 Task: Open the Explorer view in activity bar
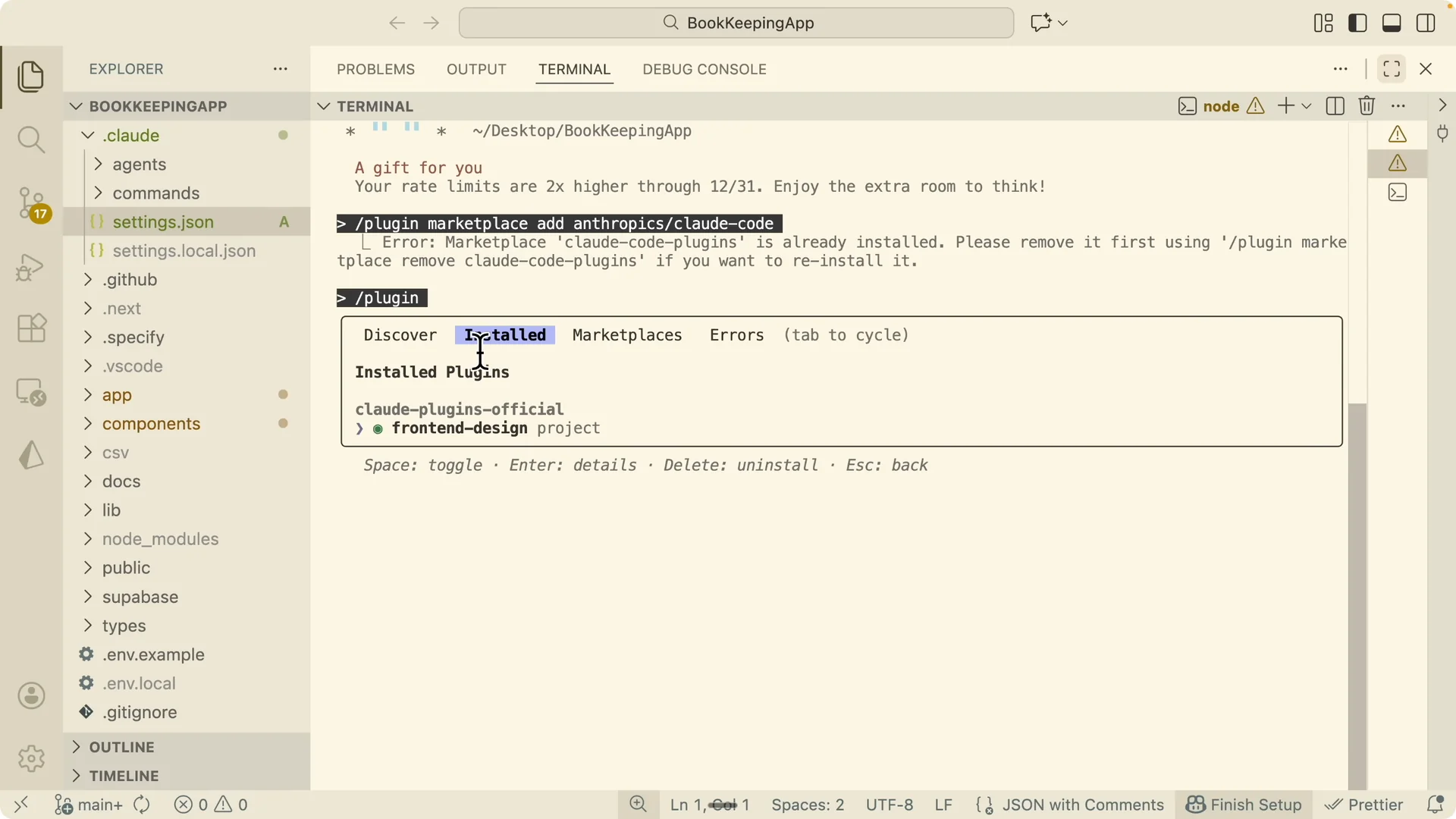click(x=31, y=77)
